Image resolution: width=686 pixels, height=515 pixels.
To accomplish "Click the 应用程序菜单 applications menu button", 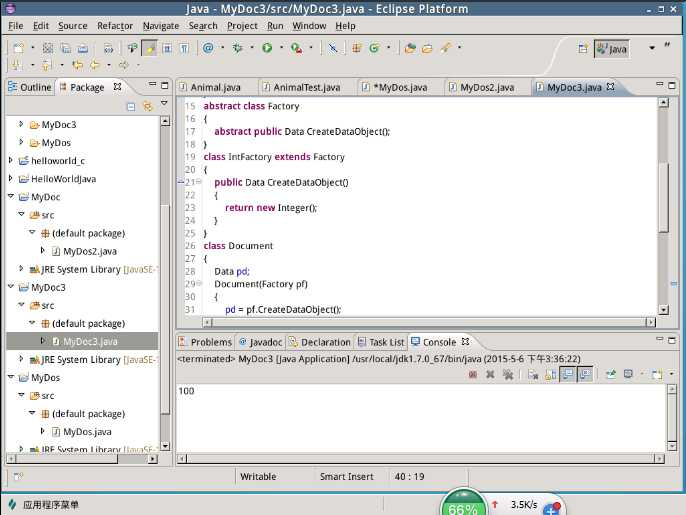I will pos(44,504).
